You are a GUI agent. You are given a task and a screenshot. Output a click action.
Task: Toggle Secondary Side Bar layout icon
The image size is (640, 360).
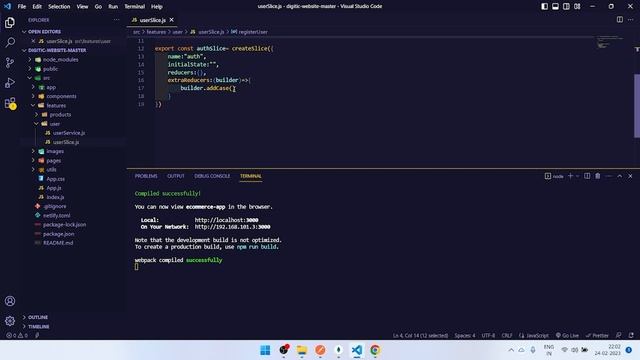click(x=566, y=6)
